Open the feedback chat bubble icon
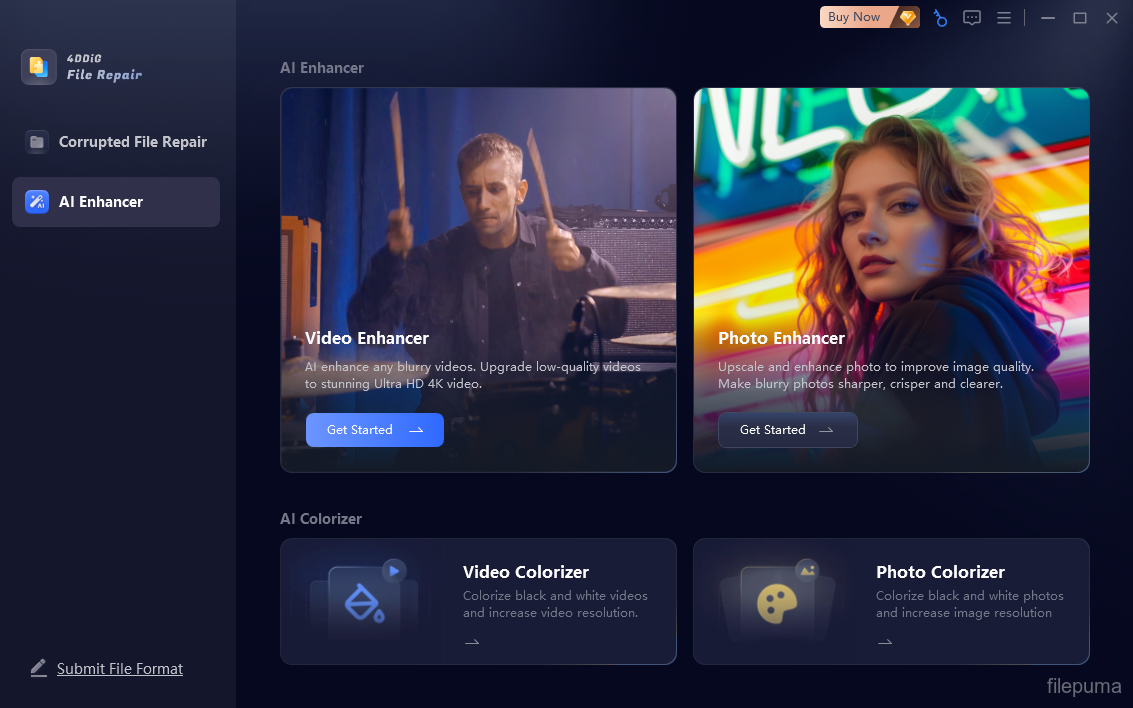The width and height of the screenshot is (1133, 708). tap(972, 18)
